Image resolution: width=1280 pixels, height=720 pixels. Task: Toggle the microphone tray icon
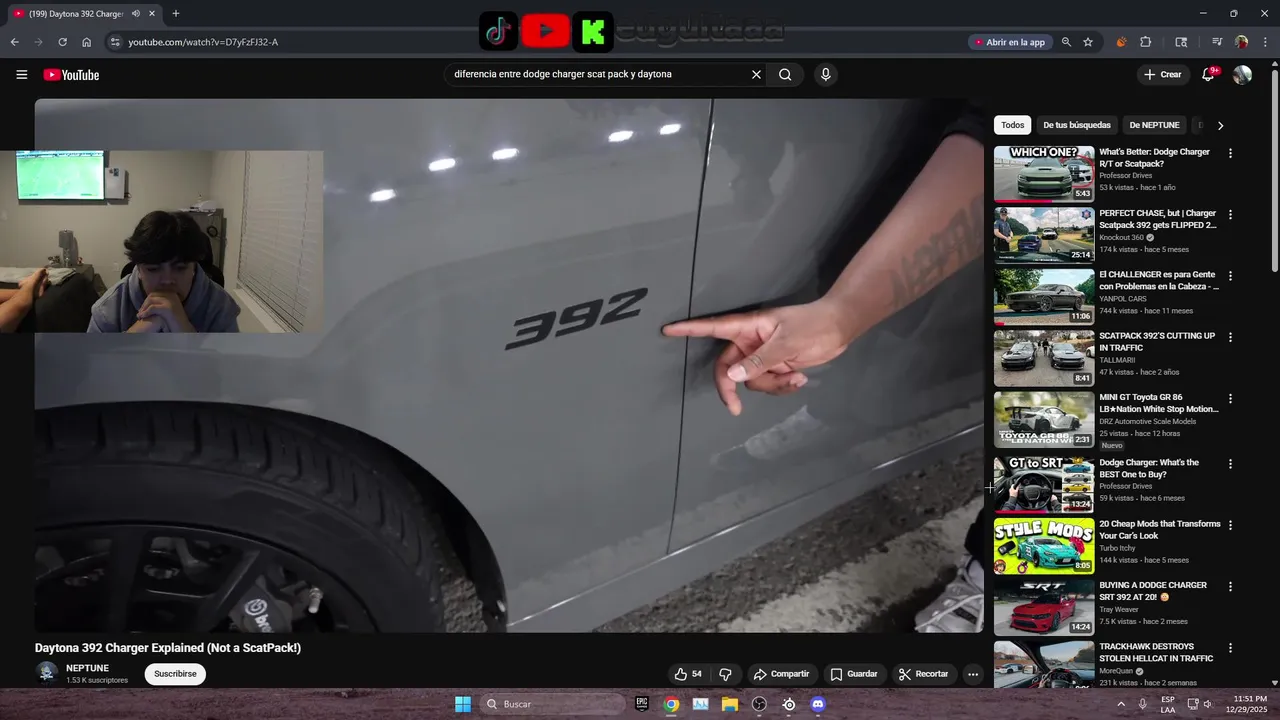pos(1143,704)
